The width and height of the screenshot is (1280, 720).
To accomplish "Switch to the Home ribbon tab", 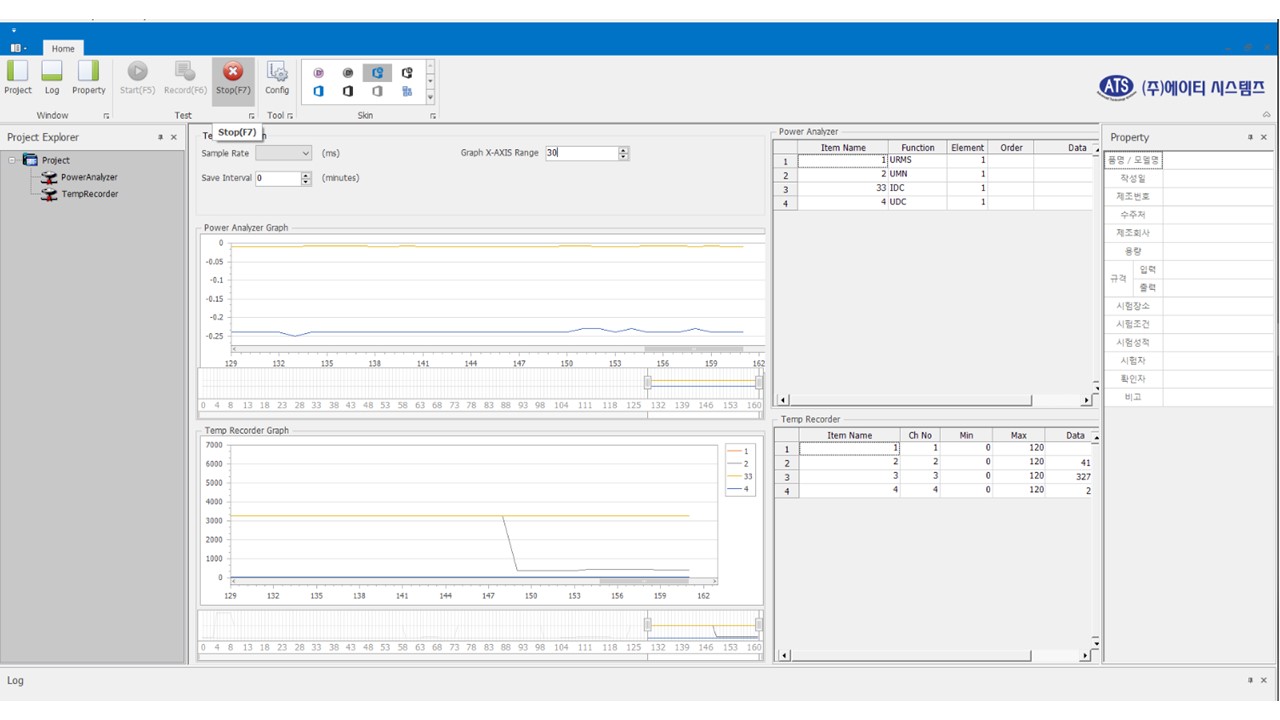I will pyautogui.click(x=63, y=48).
